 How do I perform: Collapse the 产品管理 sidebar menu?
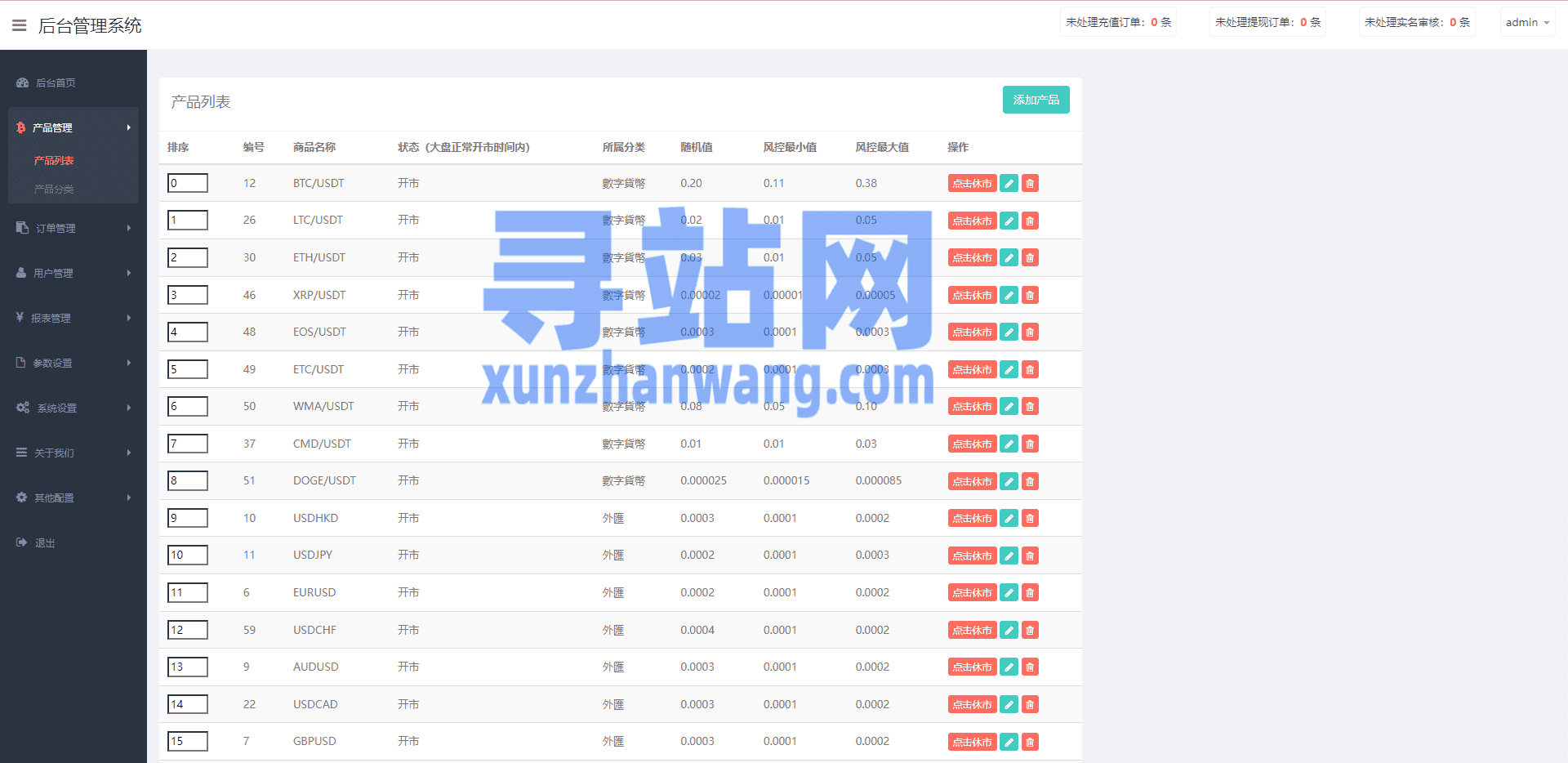click(x=73, y=127)
